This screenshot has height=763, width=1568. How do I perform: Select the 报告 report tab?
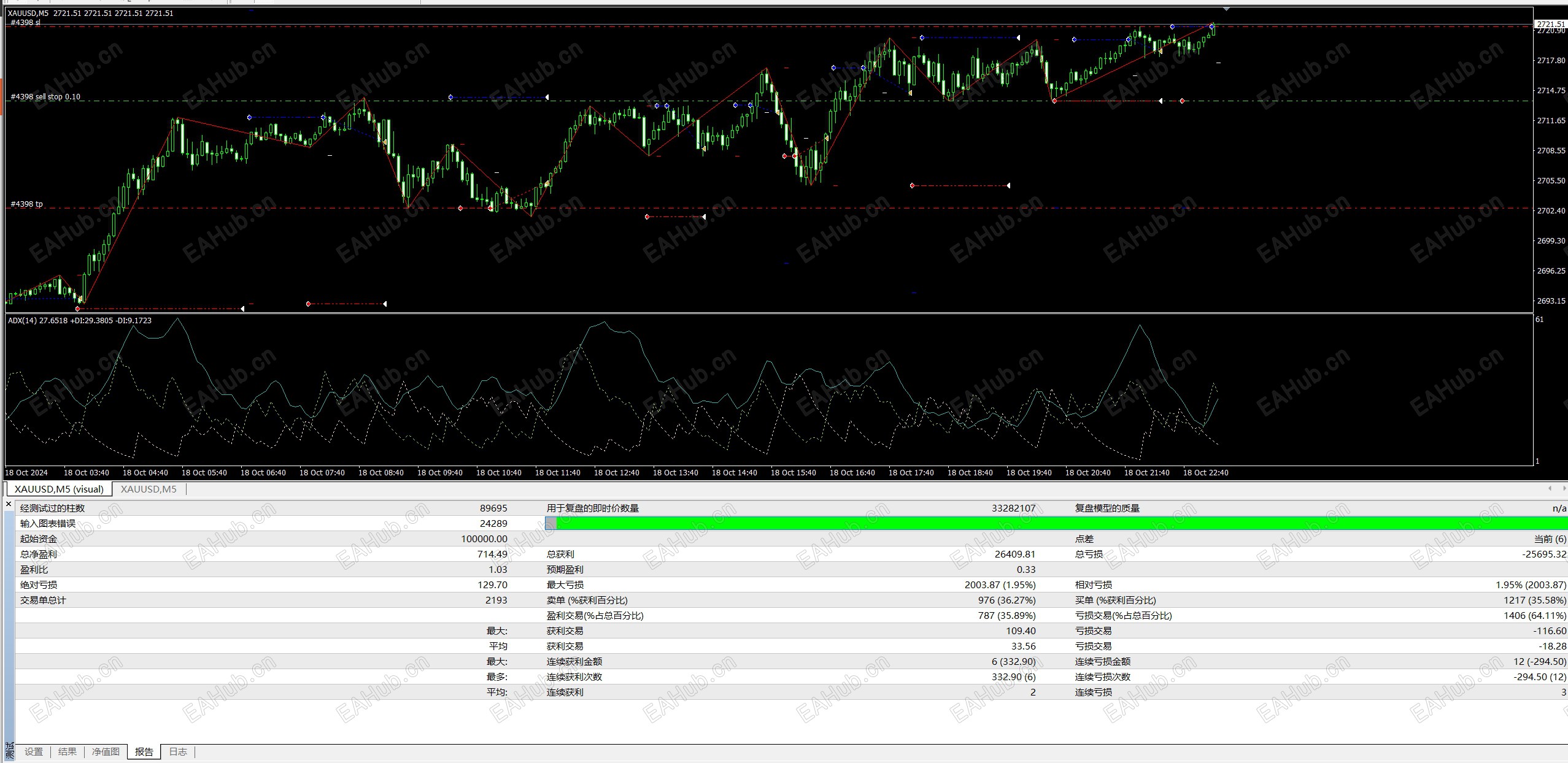(x=144, y=751)
